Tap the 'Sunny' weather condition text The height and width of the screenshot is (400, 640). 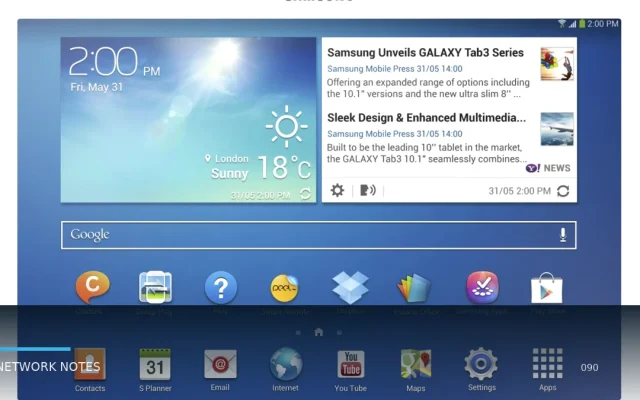point(229,173)
